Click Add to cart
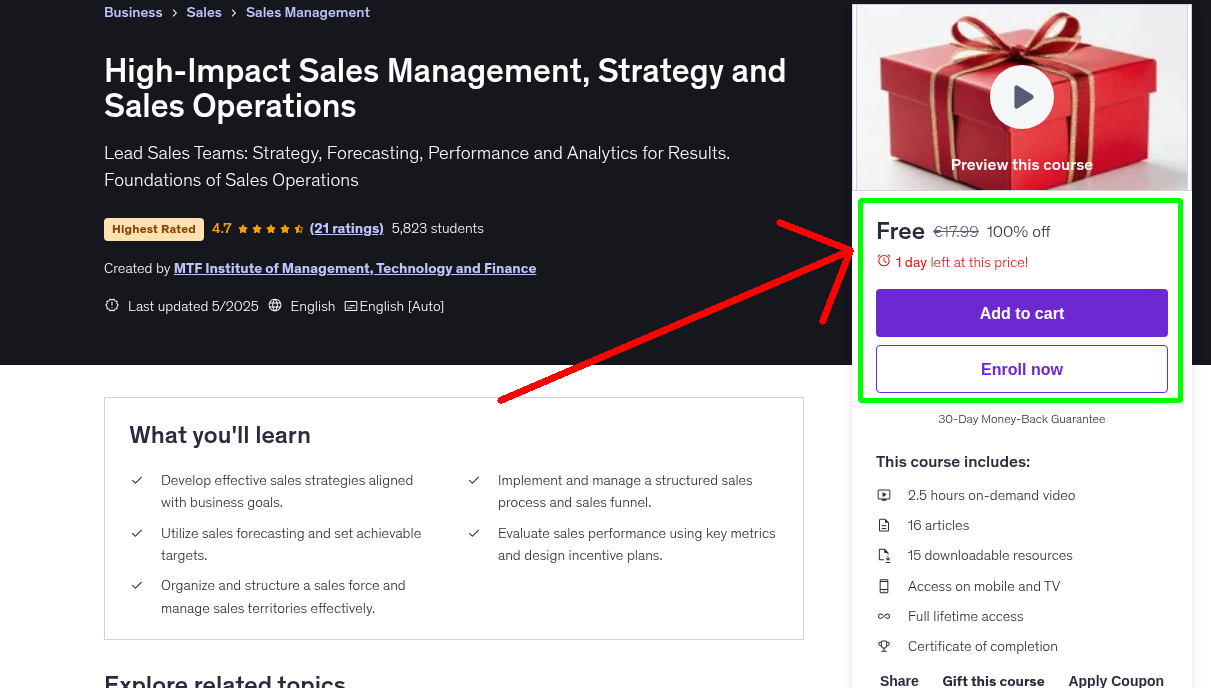 [1021, 313]
